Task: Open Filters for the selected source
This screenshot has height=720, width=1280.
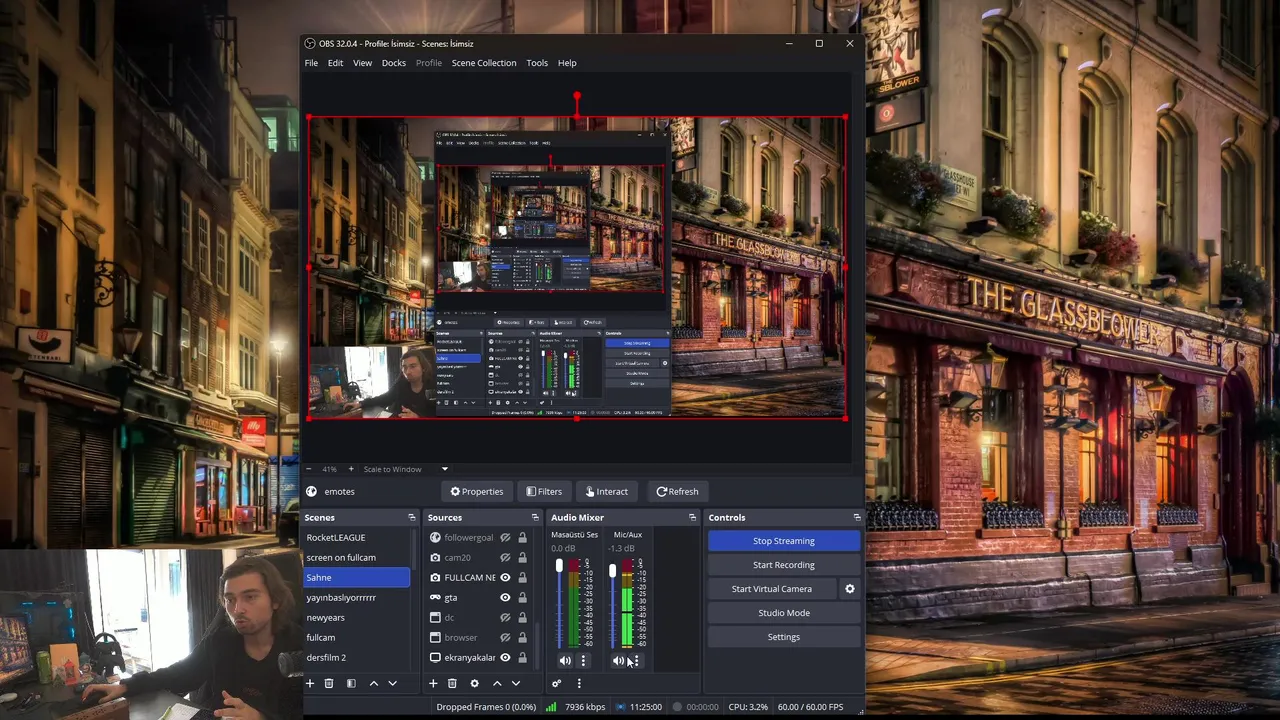Action: pyautogui.click(x=544, y=491)
